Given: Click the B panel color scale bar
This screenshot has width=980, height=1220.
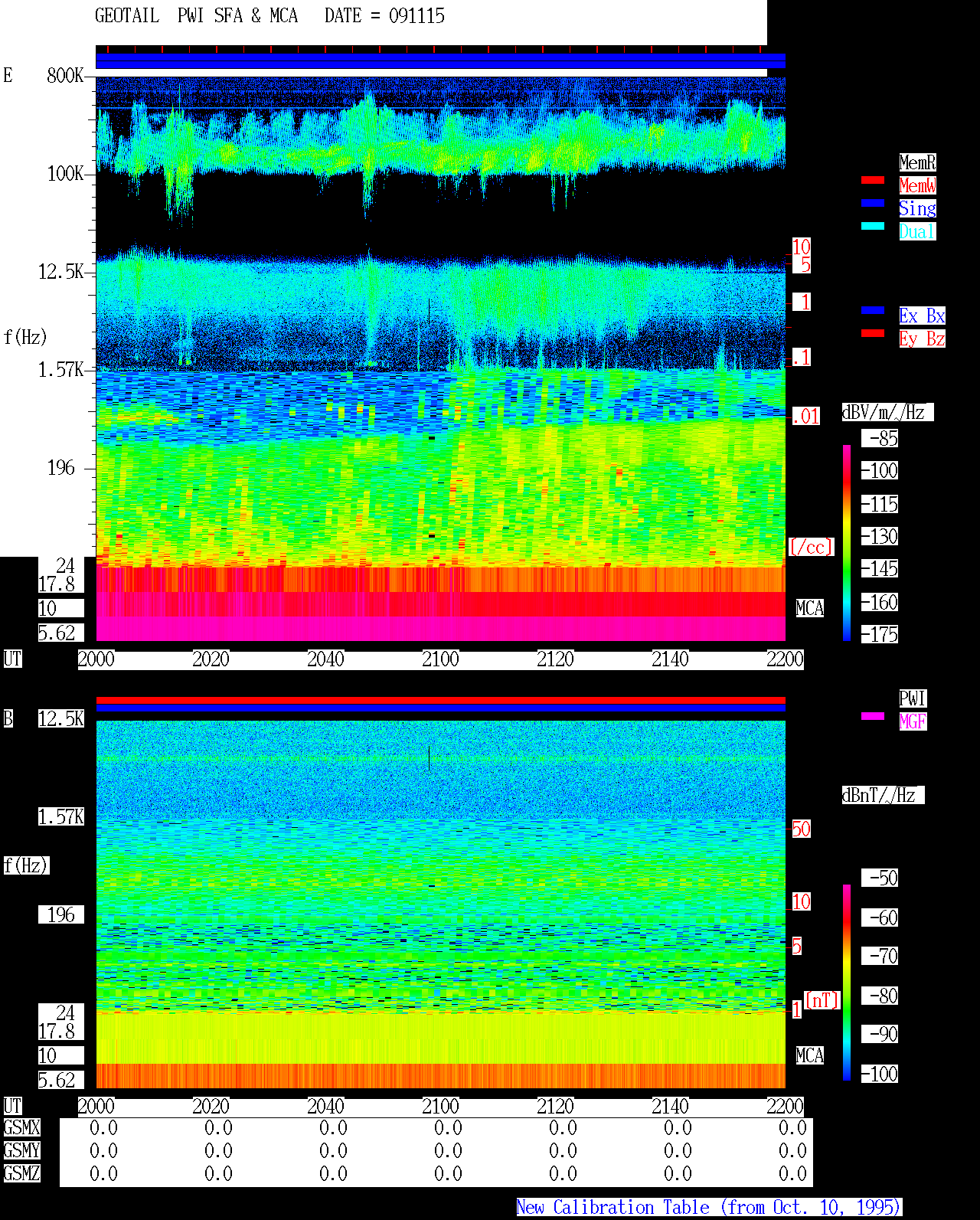Looking at the screenshot, I should (x=847, y=983).
